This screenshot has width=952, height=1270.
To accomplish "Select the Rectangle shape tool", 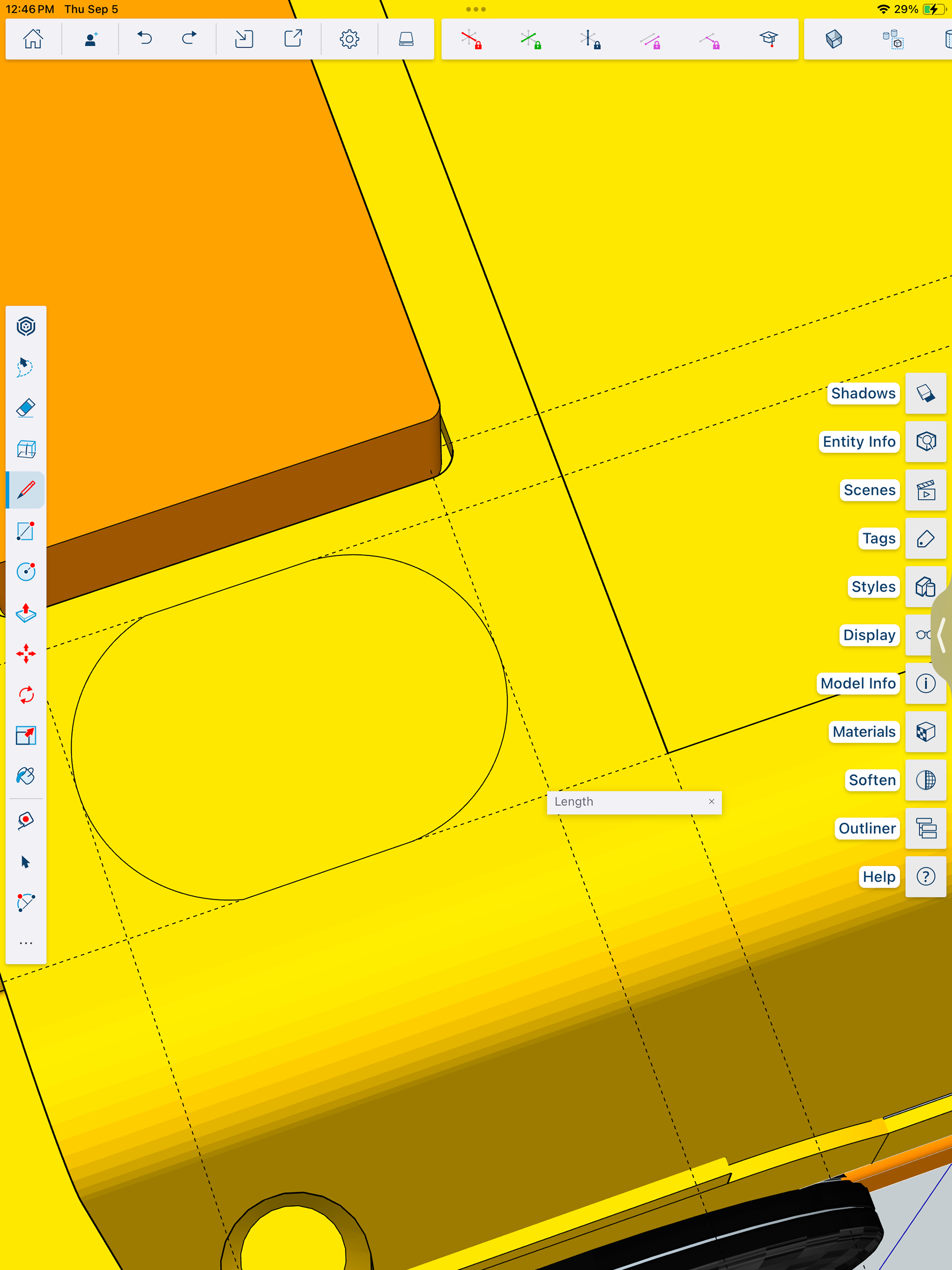I will (26, 531).
